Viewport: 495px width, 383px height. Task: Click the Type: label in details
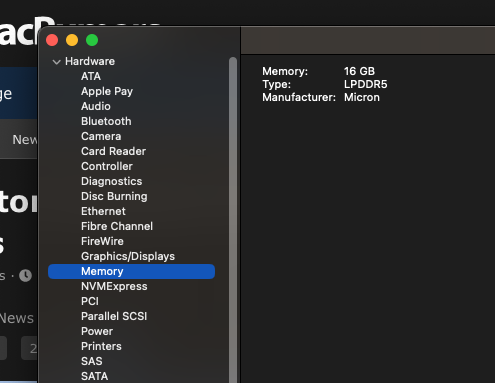pos(276,84)
